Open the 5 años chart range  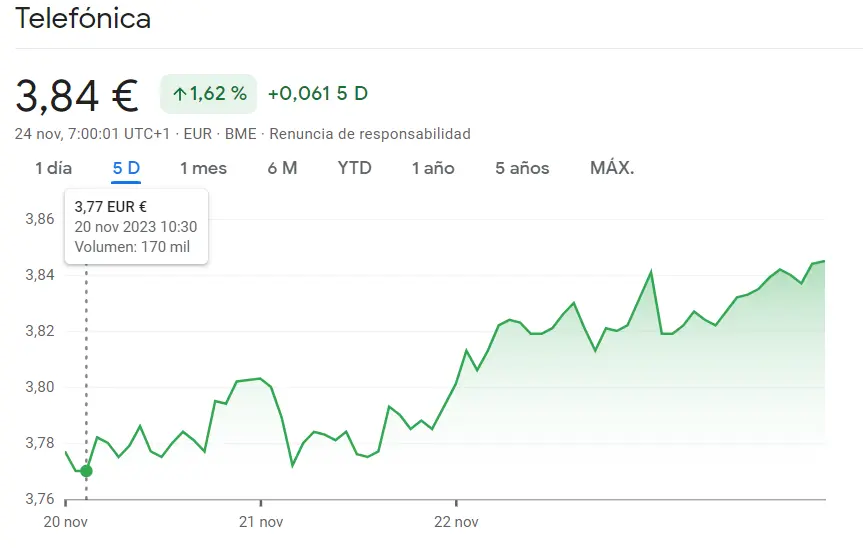pos(522,168)
